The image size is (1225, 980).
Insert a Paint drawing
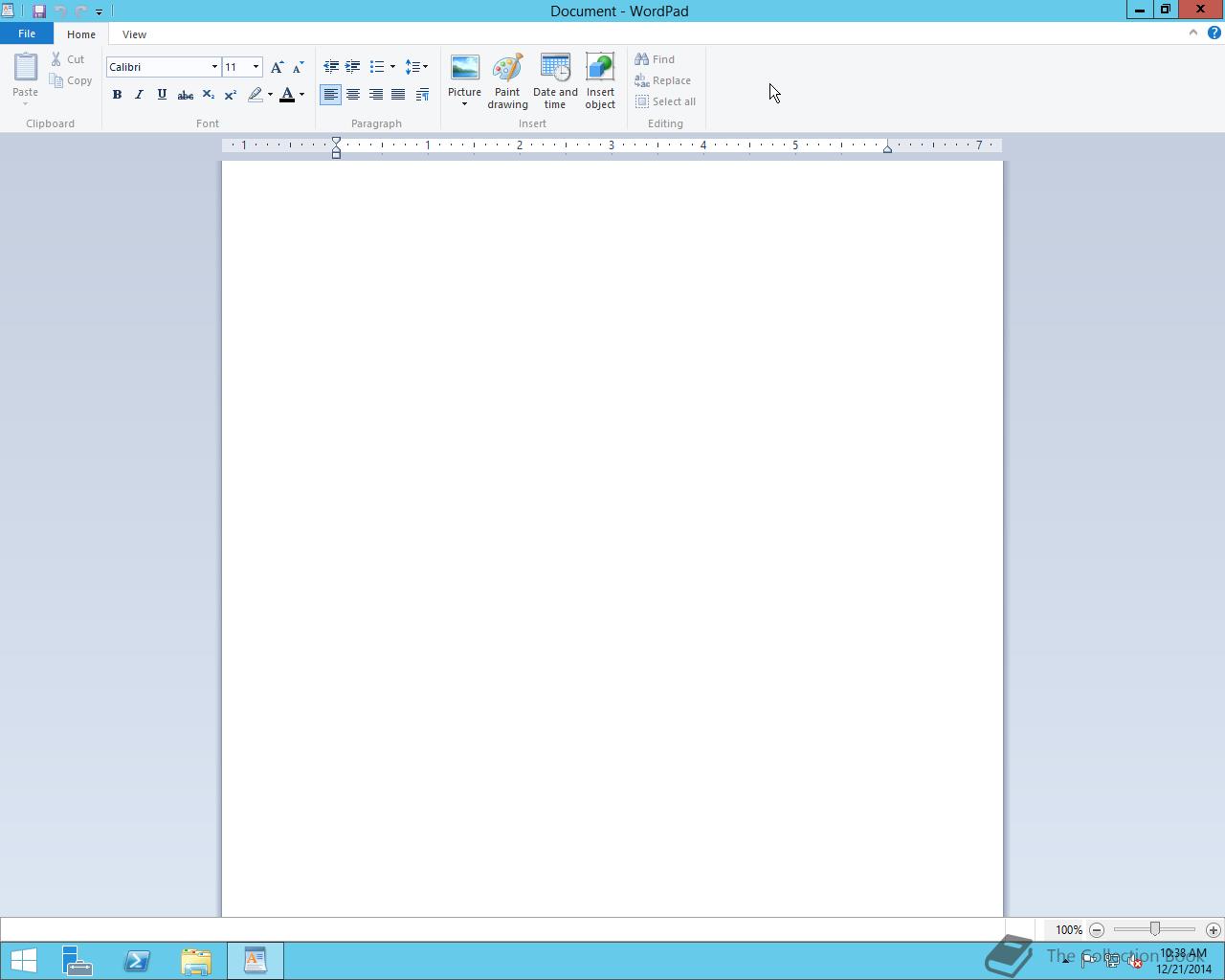pos(507,81)
